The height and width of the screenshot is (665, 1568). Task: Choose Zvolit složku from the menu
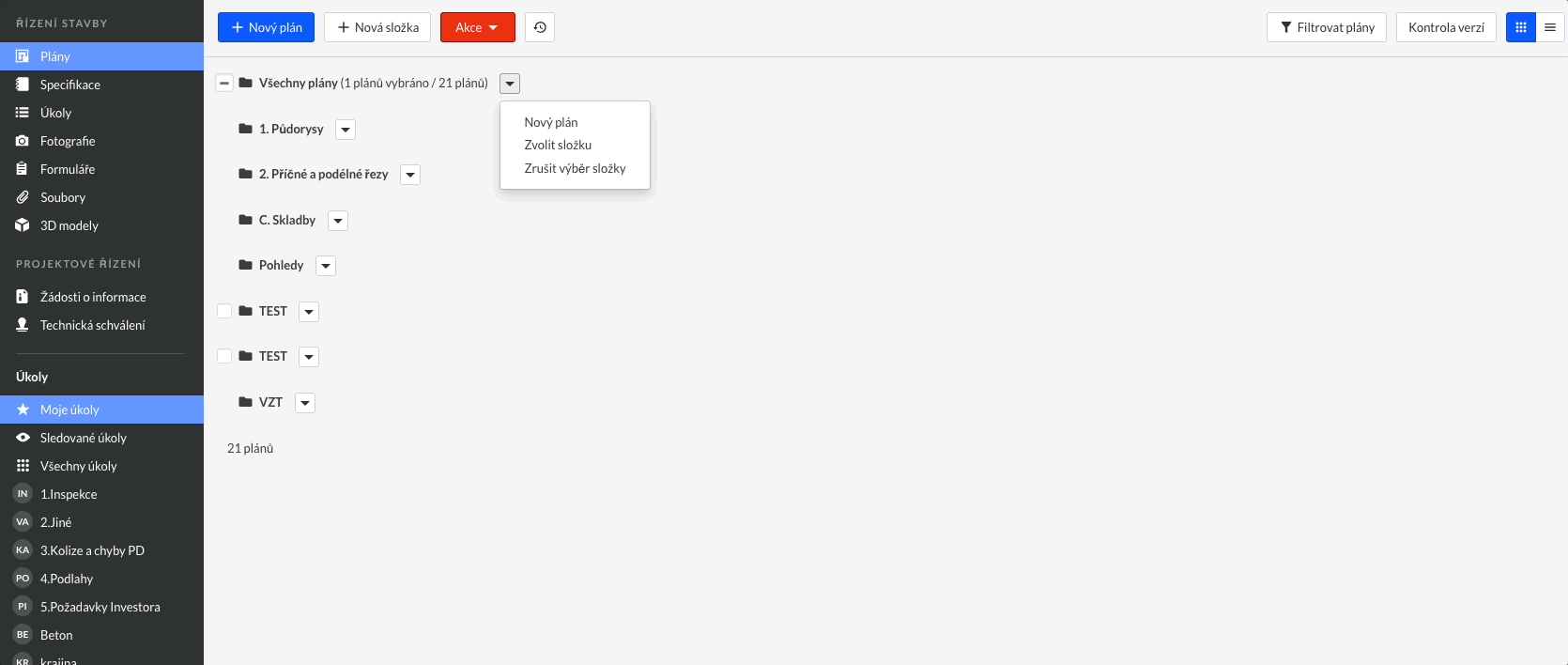click(x=558, y=145)
